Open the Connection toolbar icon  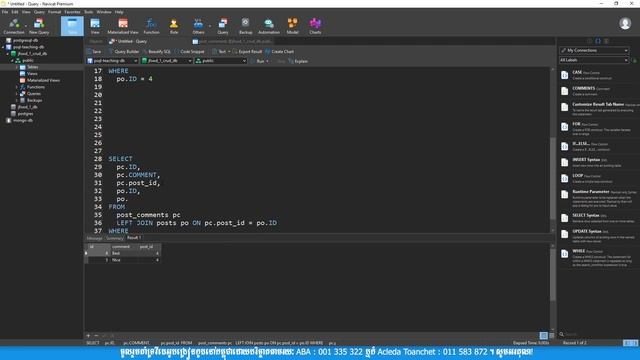13,26
